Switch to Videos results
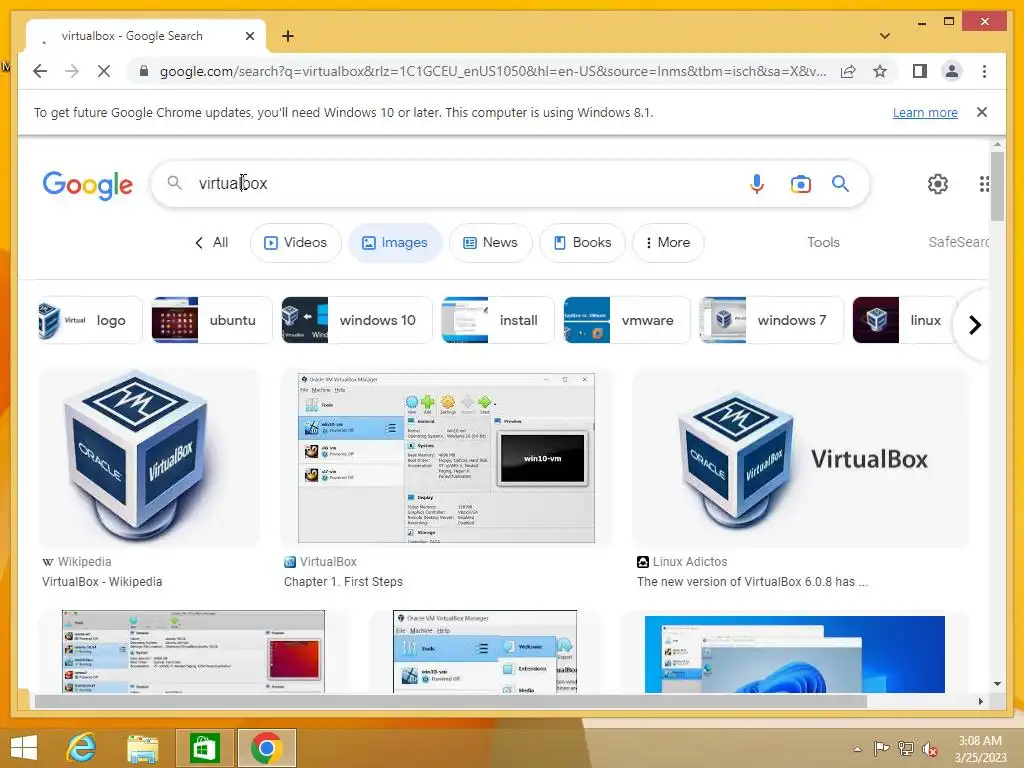 295,242
